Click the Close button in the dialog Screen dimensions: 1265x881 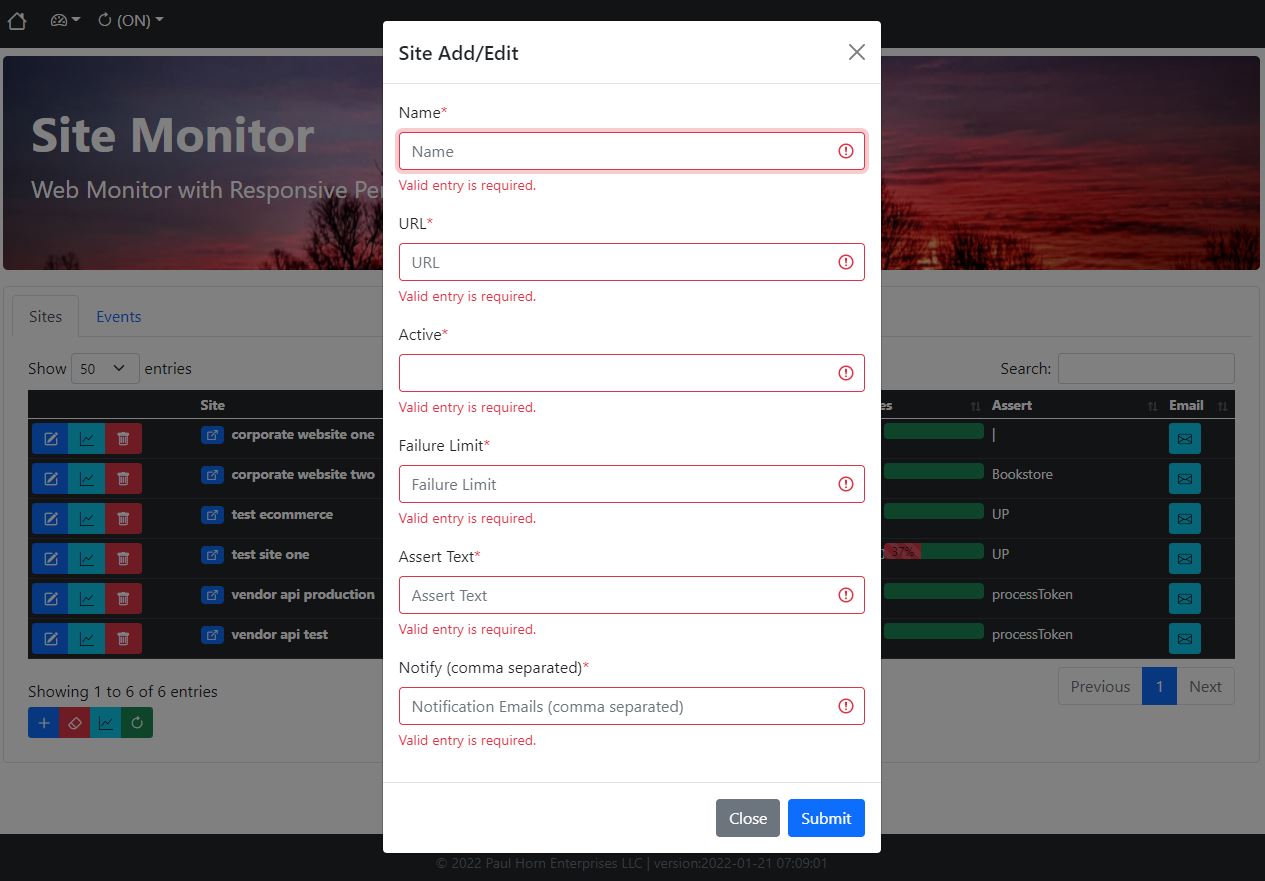pyautogui.click(x=747, y=818)
